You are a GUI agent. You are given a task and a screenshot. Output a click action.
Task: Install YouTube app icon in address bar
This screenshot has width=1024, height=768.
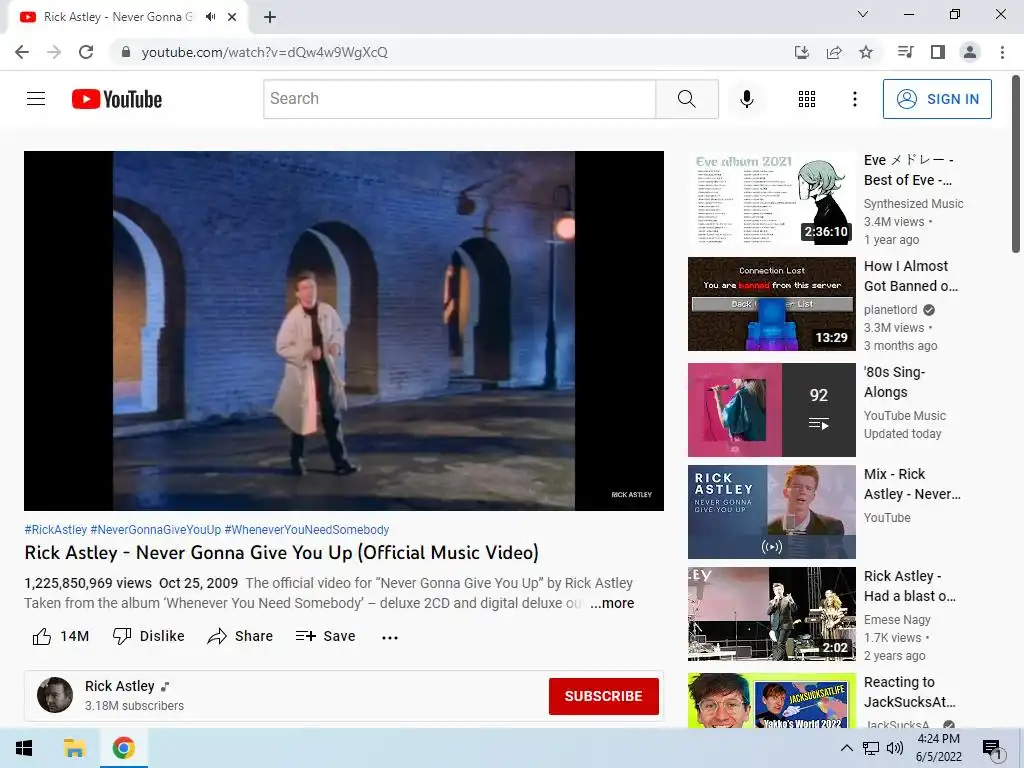point(801,52)
